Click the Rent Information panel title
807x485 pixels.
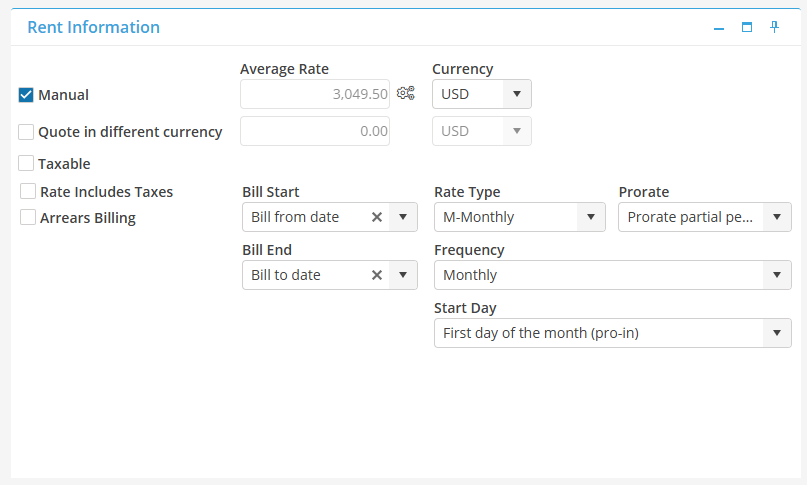click(x=93, y=27)
